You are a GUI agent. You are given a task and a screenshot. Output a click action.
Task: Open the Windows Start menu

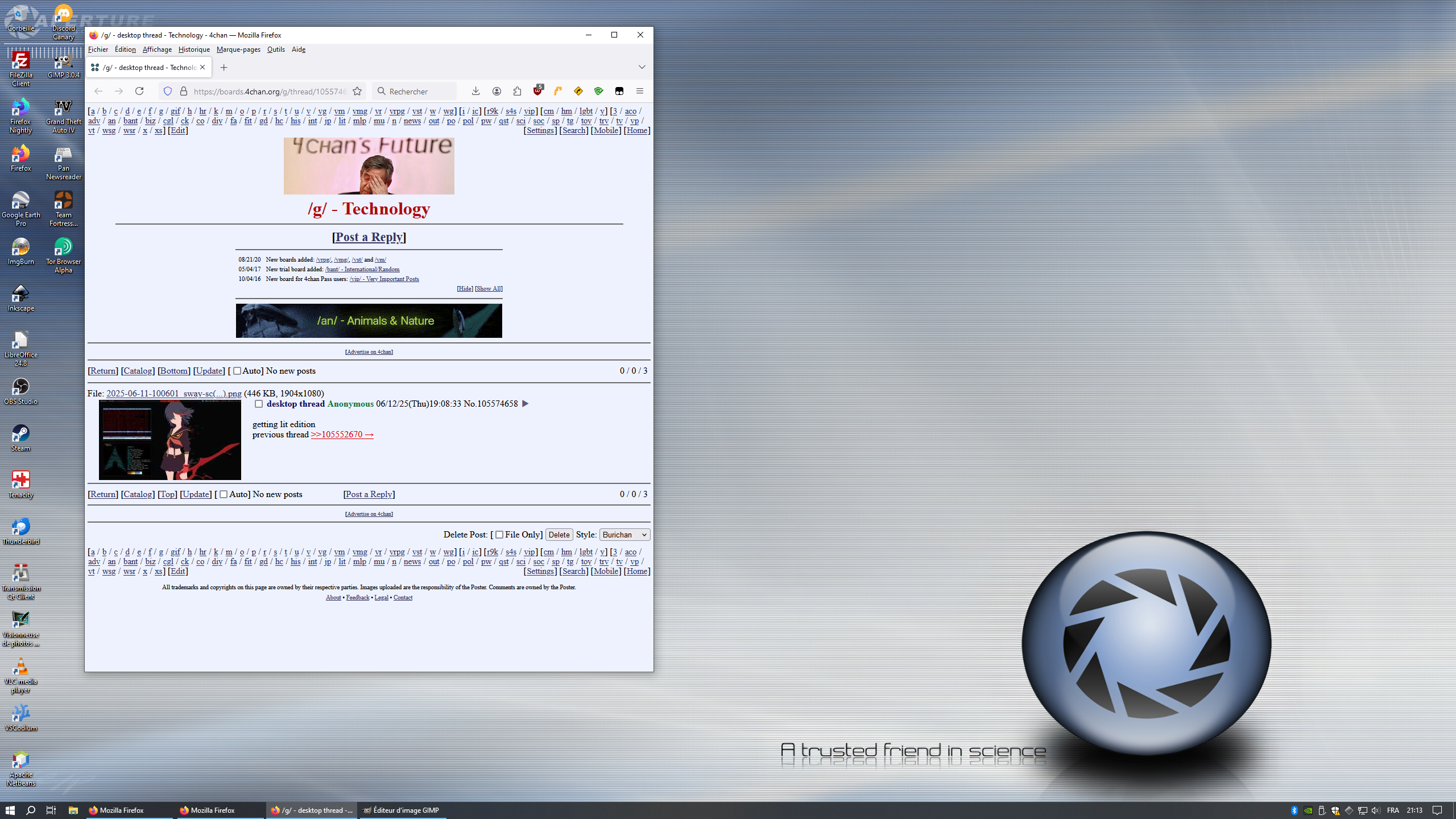pos(10,810)
